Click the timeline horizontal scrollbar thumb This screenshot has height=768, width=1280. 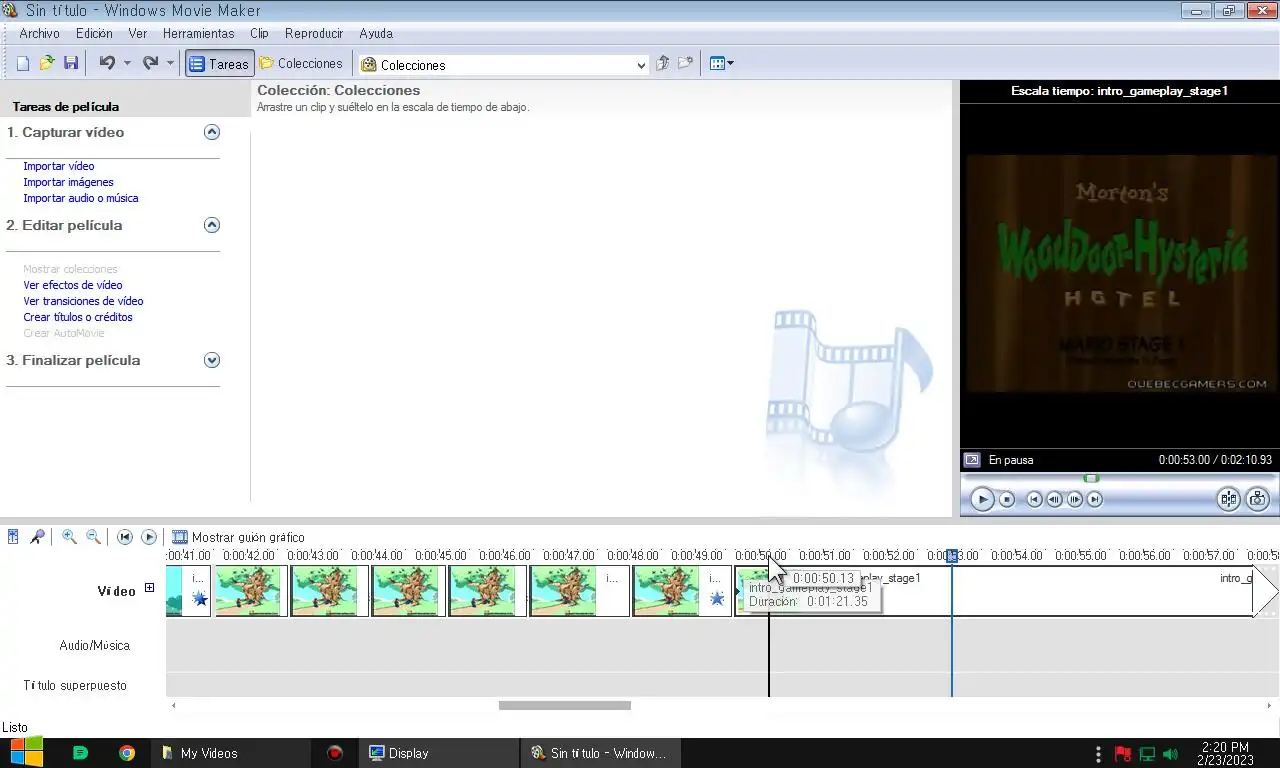[565, 705]
